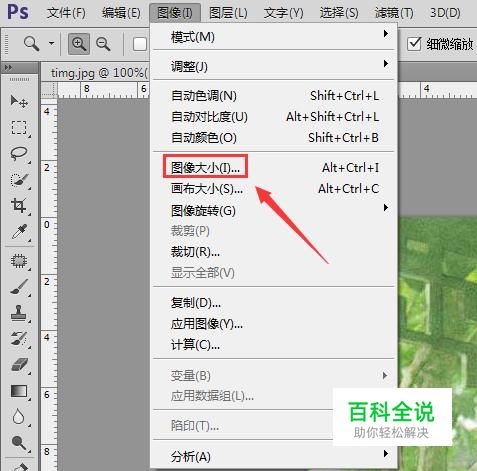
Task: Select the Clone Stamp tool
Action: (19, 313)
